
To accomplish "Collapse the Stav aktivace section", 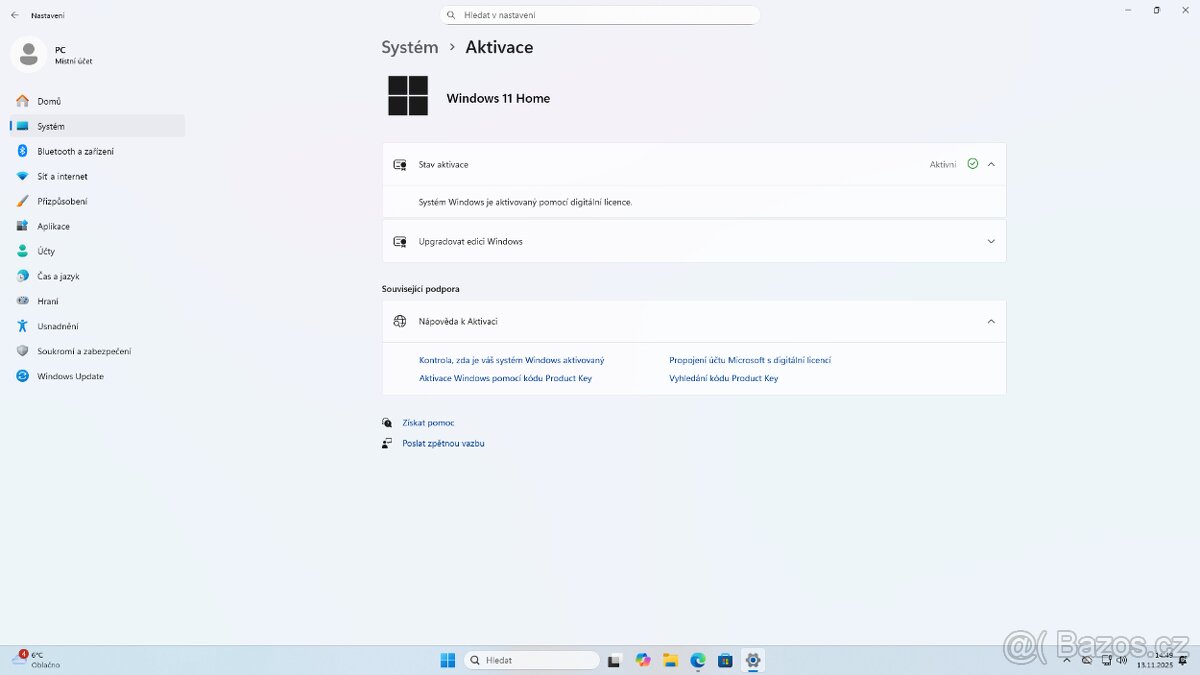I will (x=991, y=164).
